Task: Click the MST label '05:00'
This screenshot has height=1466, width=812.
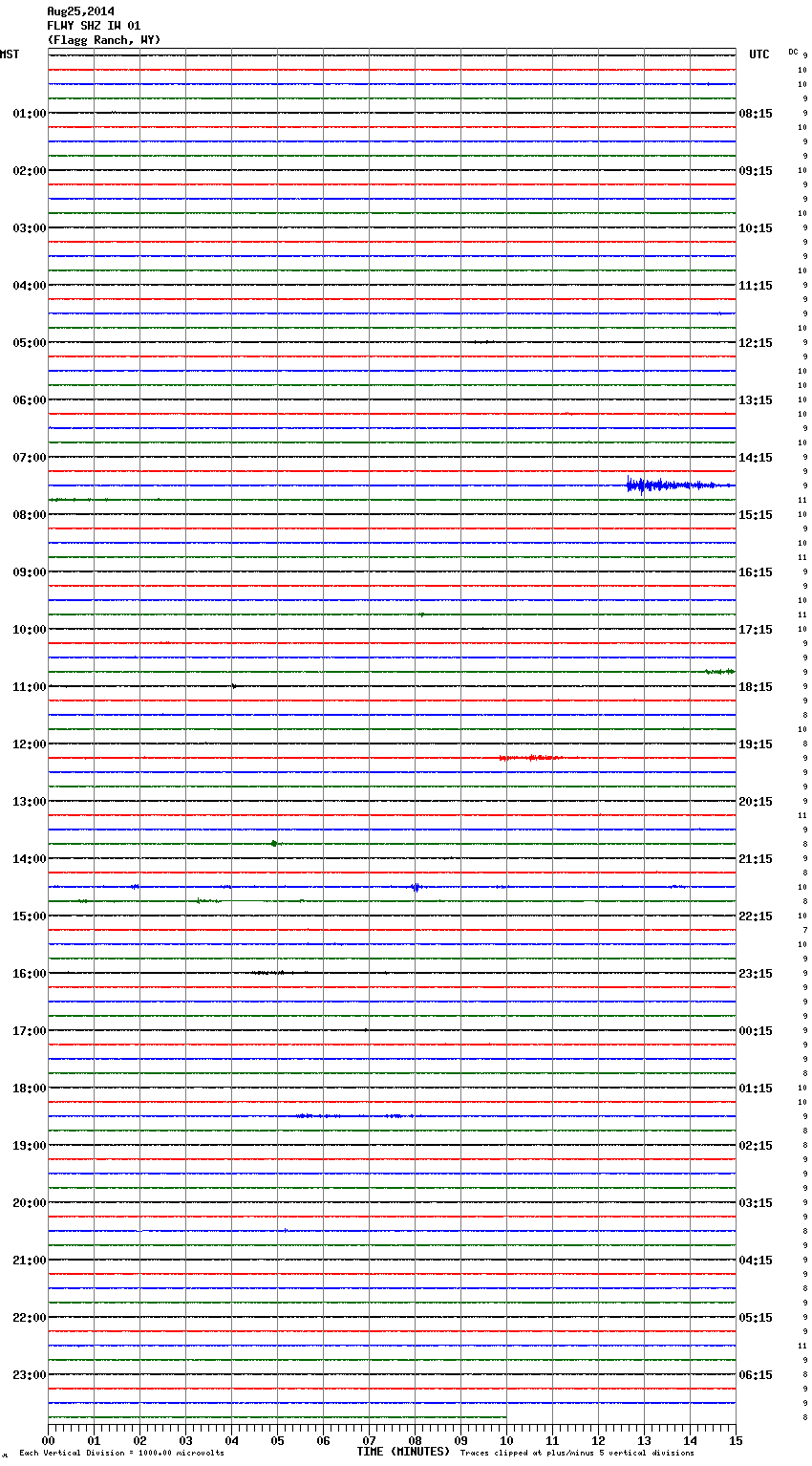Action: 30,343
